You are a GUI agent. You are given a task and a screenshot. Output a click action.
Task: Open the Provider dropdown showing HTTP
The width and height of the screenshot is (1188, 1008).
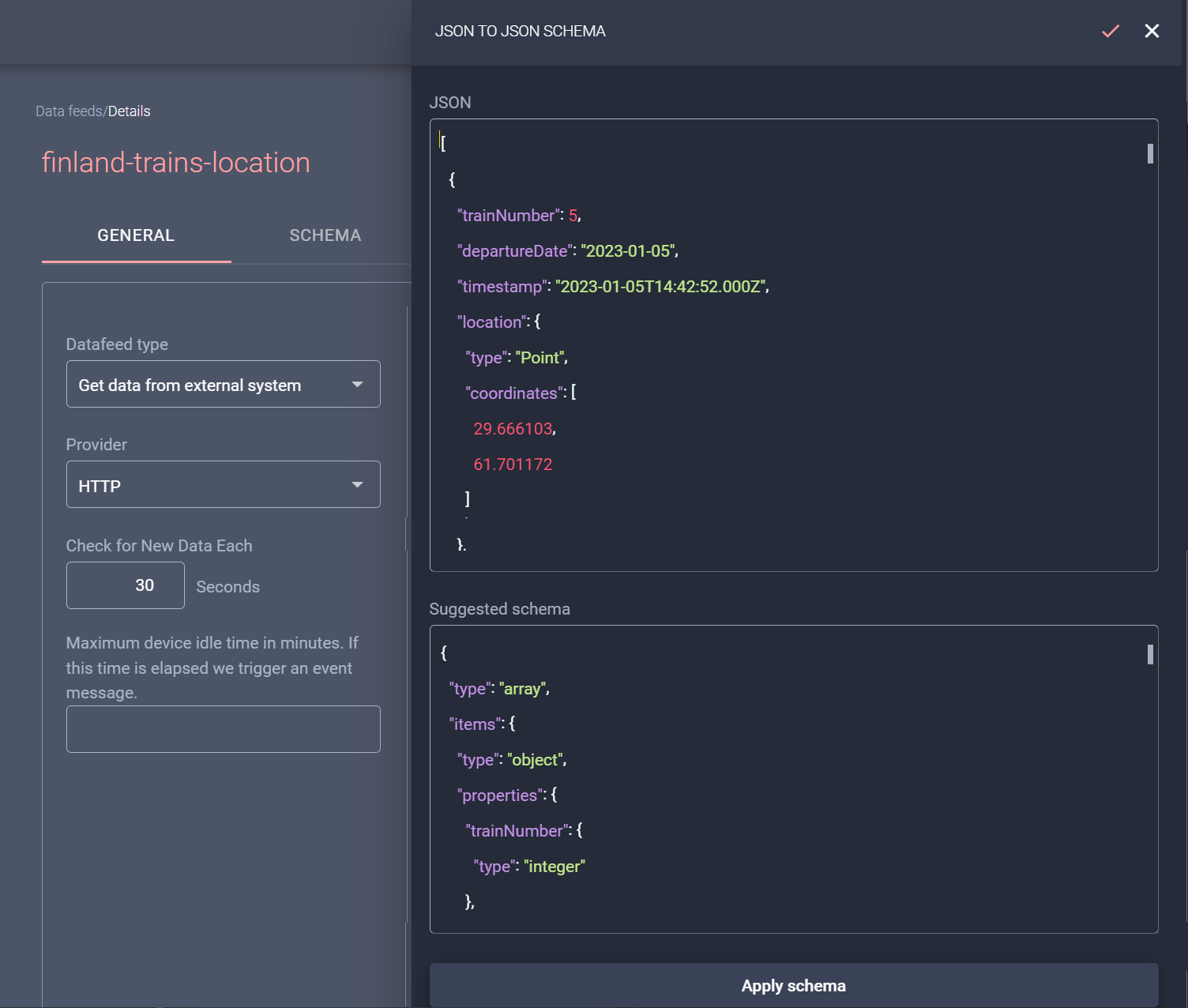[x=224, y=484]
